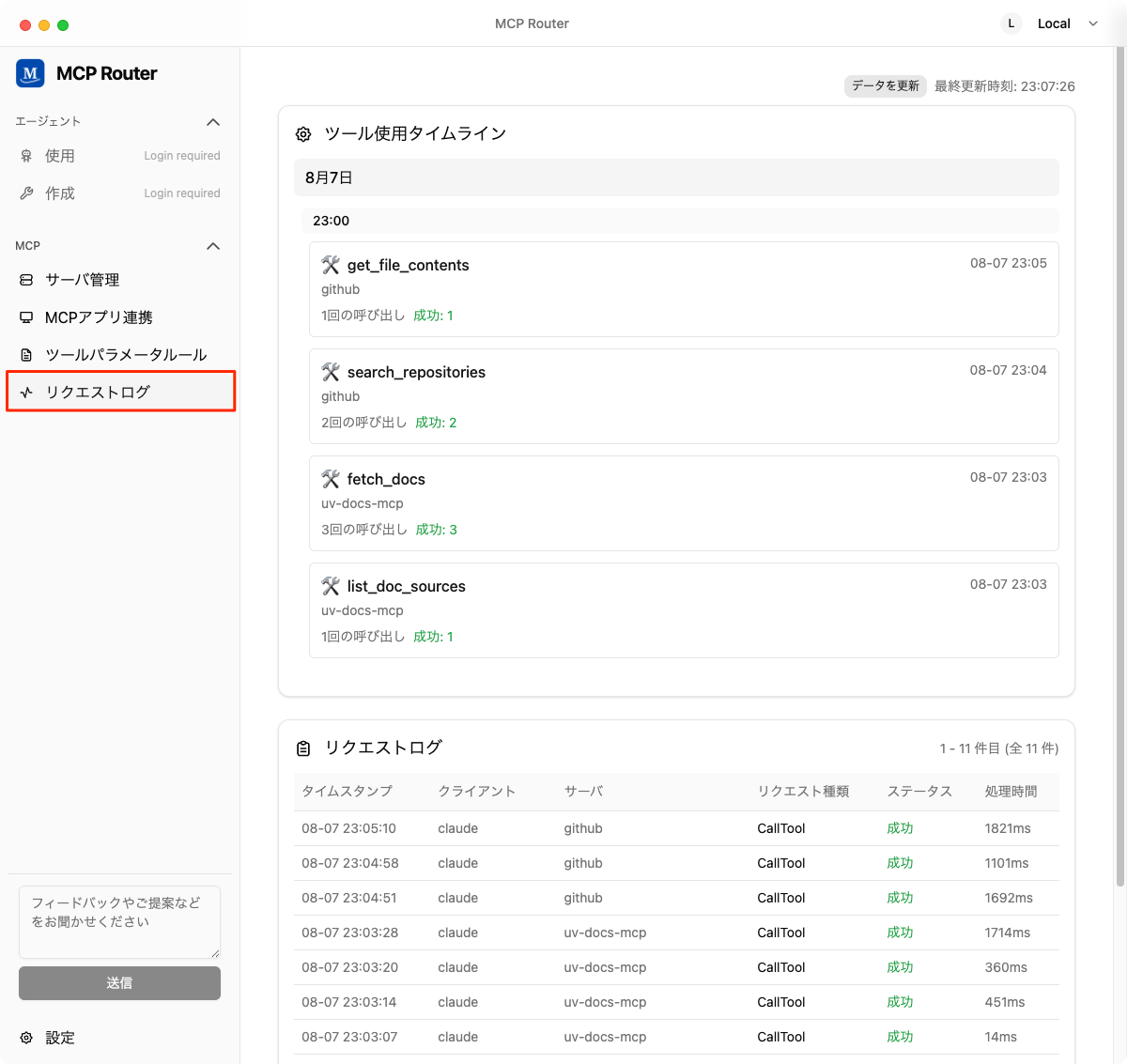Open 設定 in the sidebar
Image resolution: width=1127 pixels, height=1064 pixels.
[120, 1038]
